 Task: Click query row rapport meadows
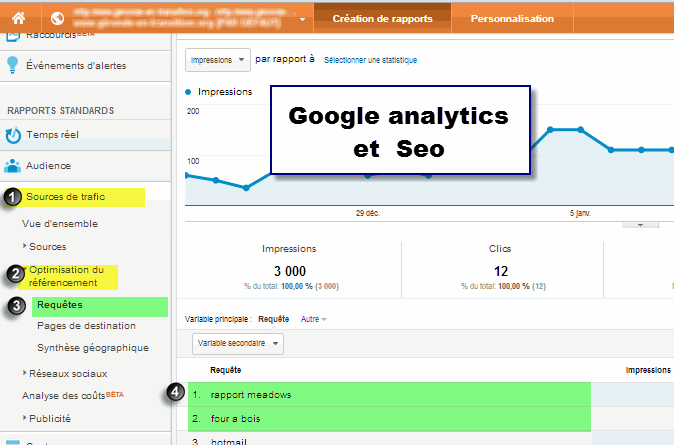(251, 395)
